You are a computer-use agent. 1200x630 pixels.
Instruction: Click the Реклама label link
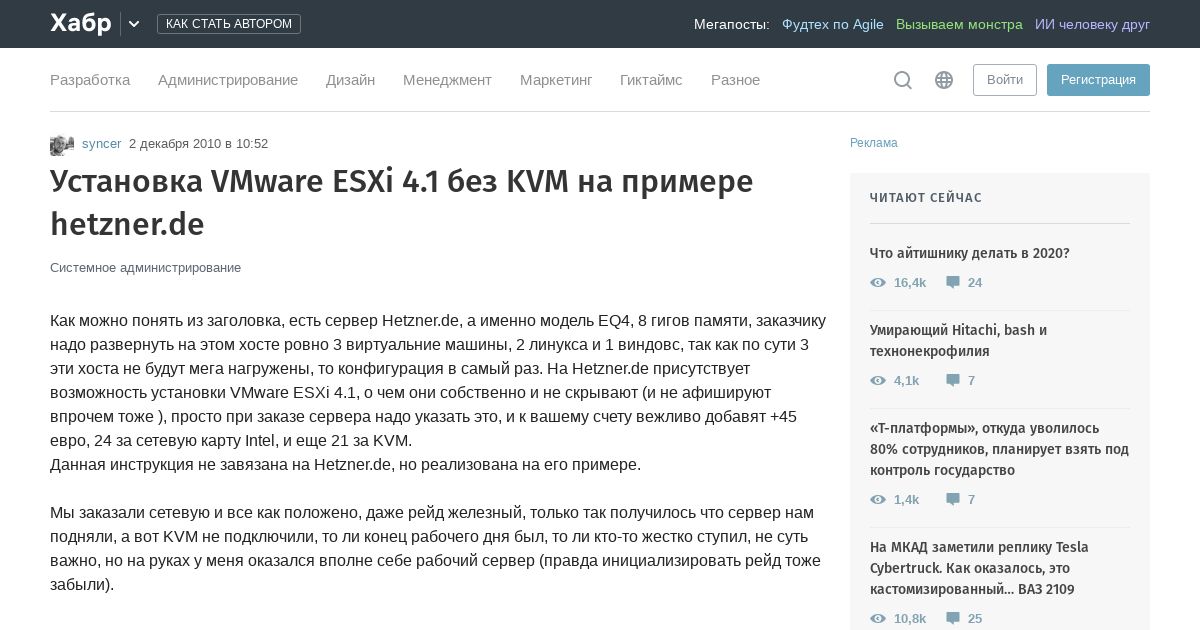click(x=874, y=143)
